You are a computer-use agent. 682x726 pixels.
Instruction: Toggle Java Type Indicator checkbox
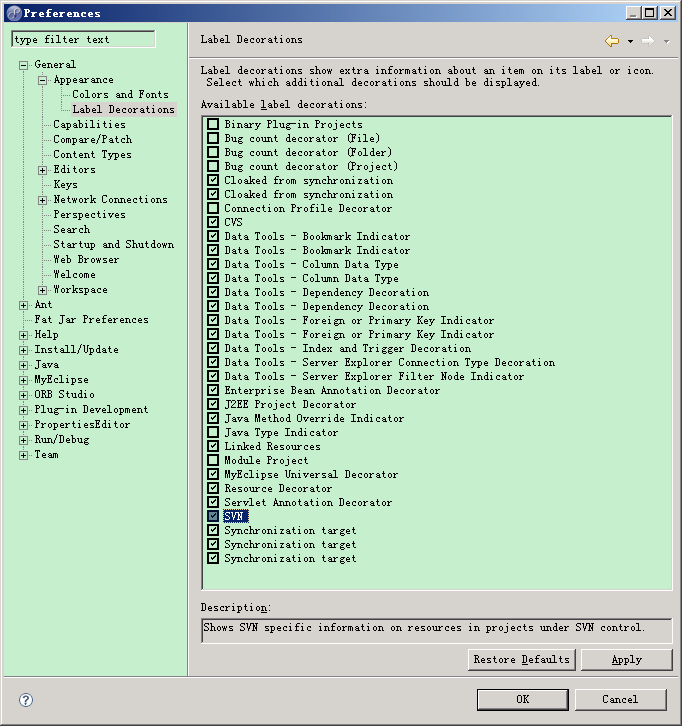[x=213, y=432]
